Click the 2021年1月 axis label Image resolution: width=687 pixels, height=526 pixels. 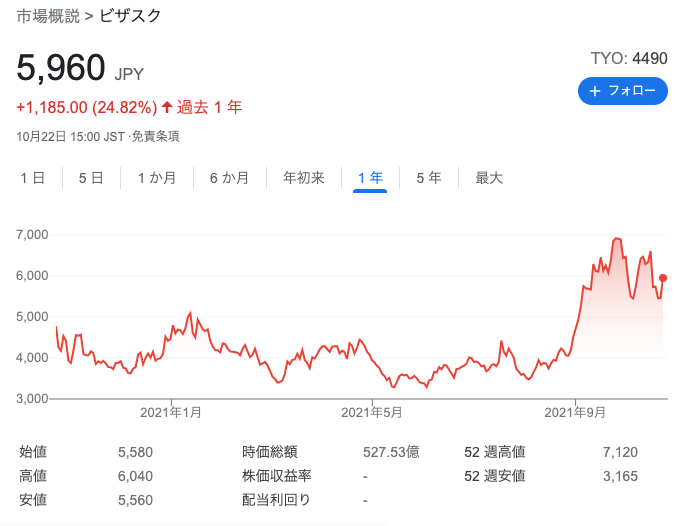(x=171, y=413)
